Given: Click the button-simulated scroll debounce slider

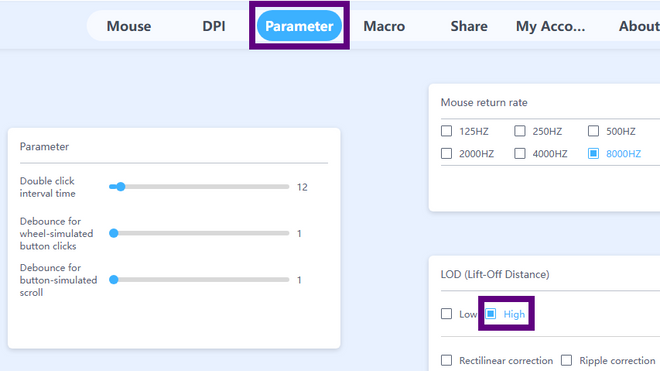Looking at the screenshot, I should 199,280.
